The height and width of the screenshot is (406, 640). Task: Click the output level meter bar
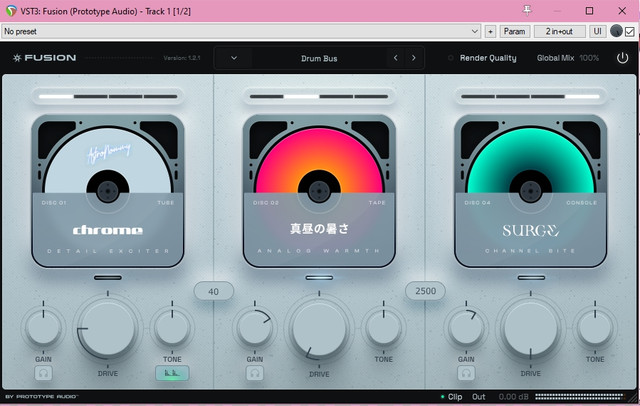(x=580, y=396)
